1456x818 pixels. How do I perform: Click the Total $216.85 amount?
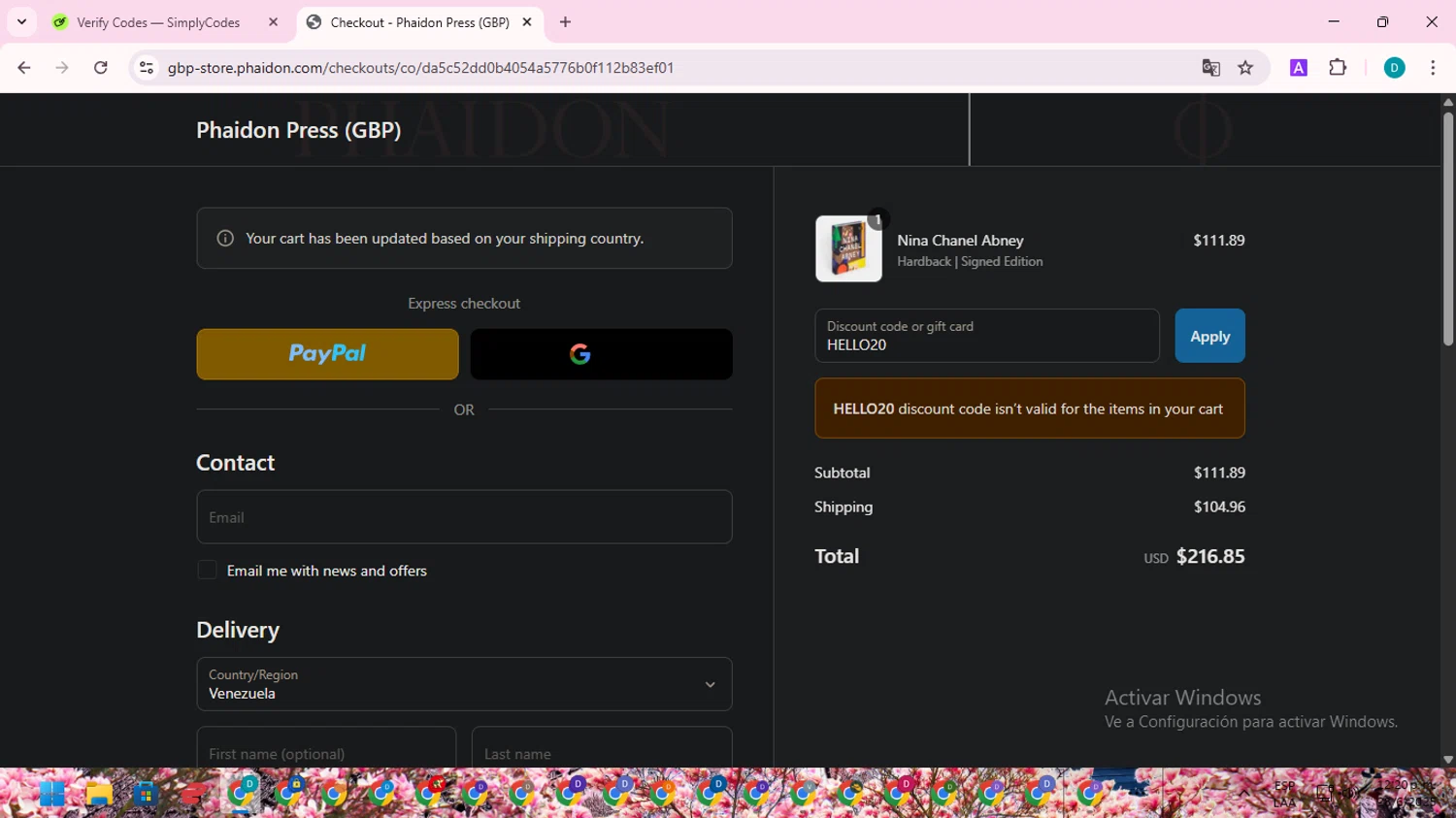(x=1210, y=556)
